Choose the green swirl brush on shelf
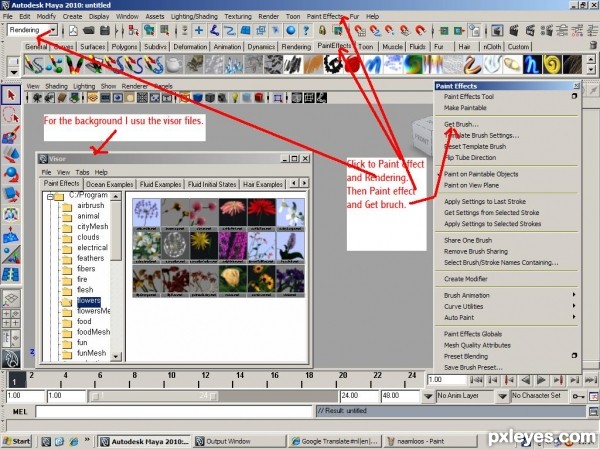Screen dimensions: 600x450 click(x=413, y=64)
